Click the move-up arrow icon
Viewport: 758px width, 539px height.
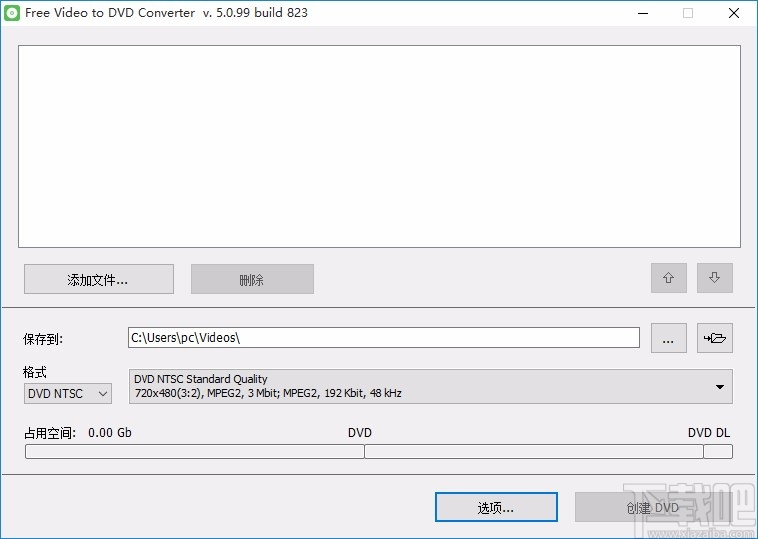click(x=669, y=278)
